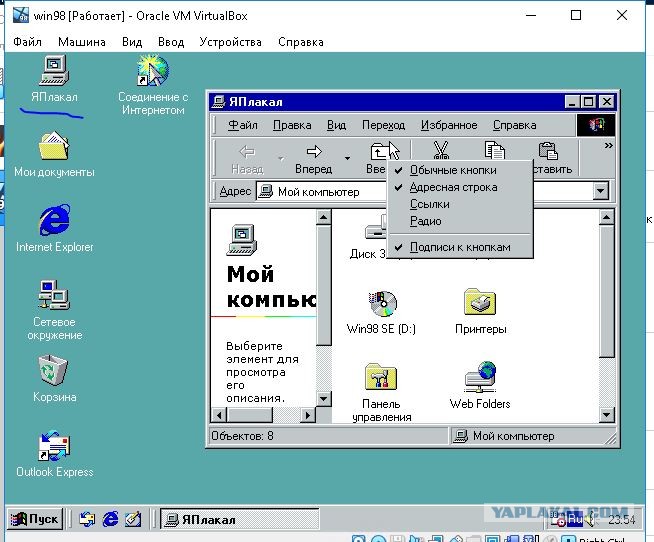Expand the address bar dropdown arrow
The height and width of the screenshot is (542, 654).
(600, 191)
